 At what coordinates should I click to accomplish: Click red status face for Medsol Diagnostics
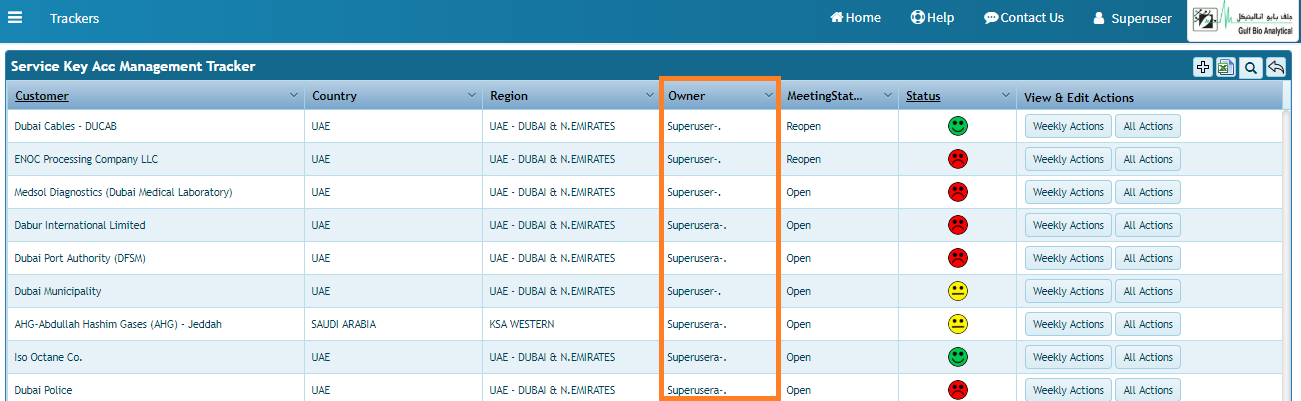(958, 192)
